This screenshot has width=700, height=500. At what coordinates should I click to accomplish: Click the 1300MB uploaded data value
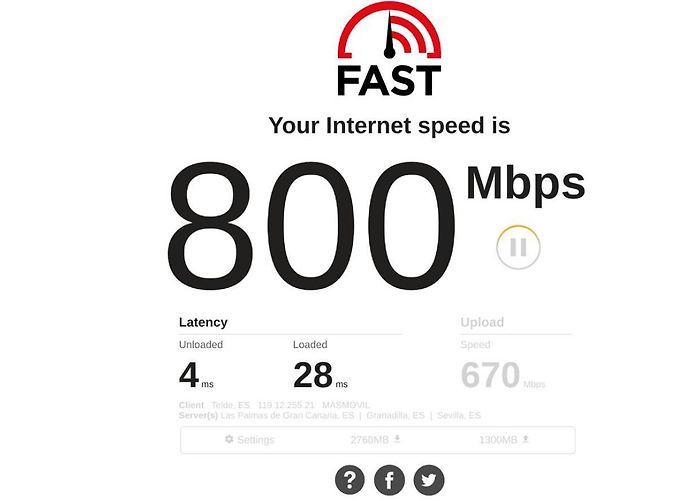pos(498,440)
